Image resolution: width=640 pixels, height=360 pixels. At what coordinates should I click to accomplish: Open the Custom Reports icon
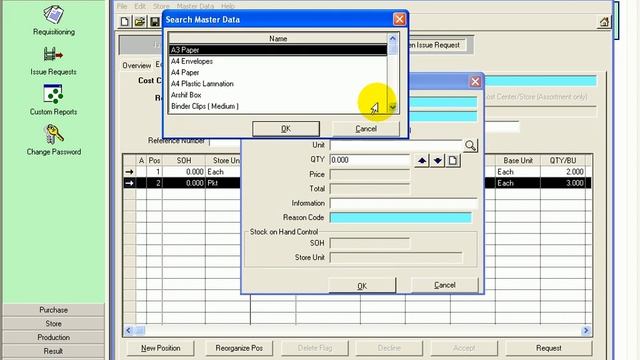coord(53,93)
